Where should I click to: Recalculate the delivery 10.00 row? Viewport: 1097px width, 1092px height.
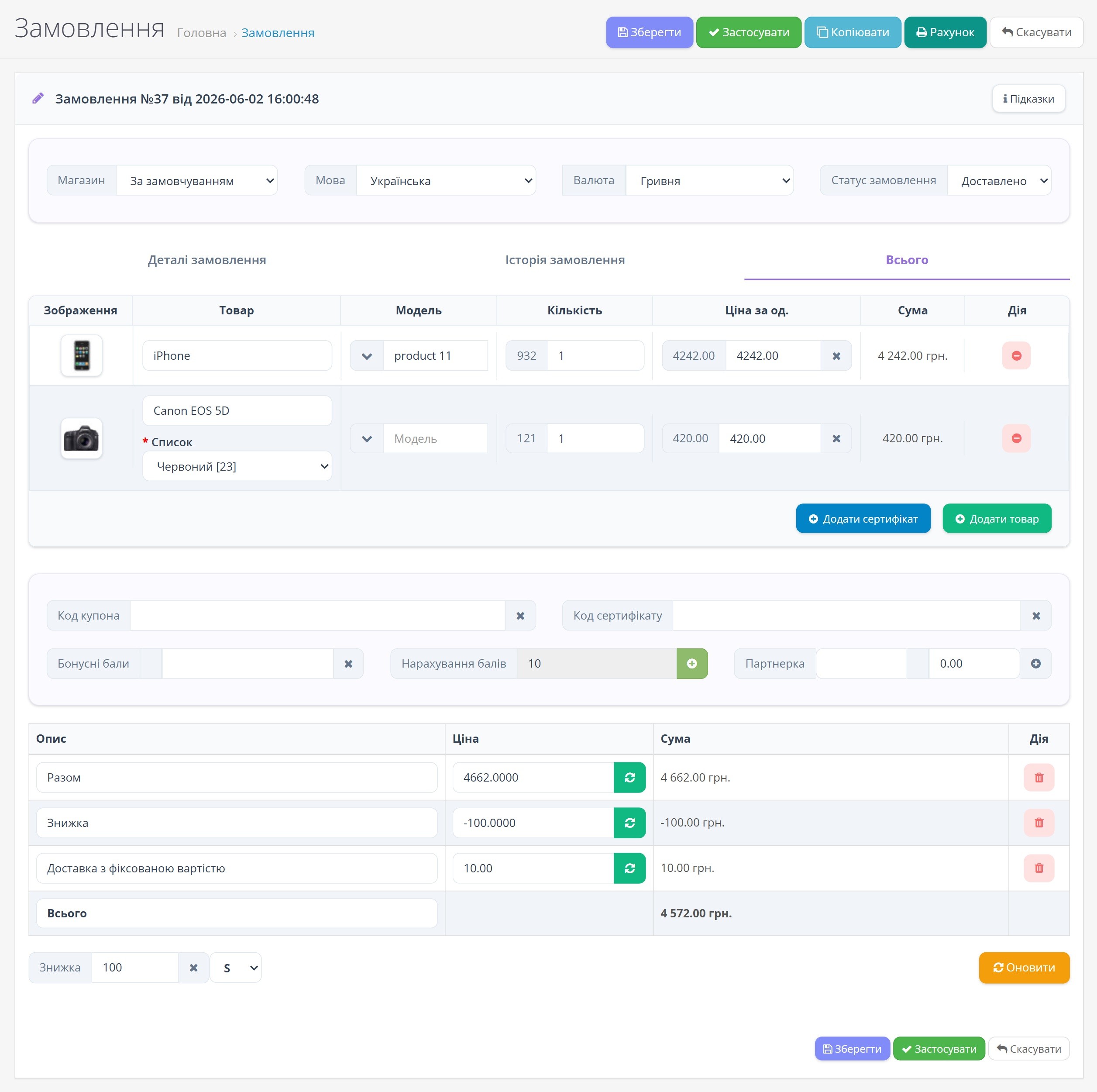(630, 868)
